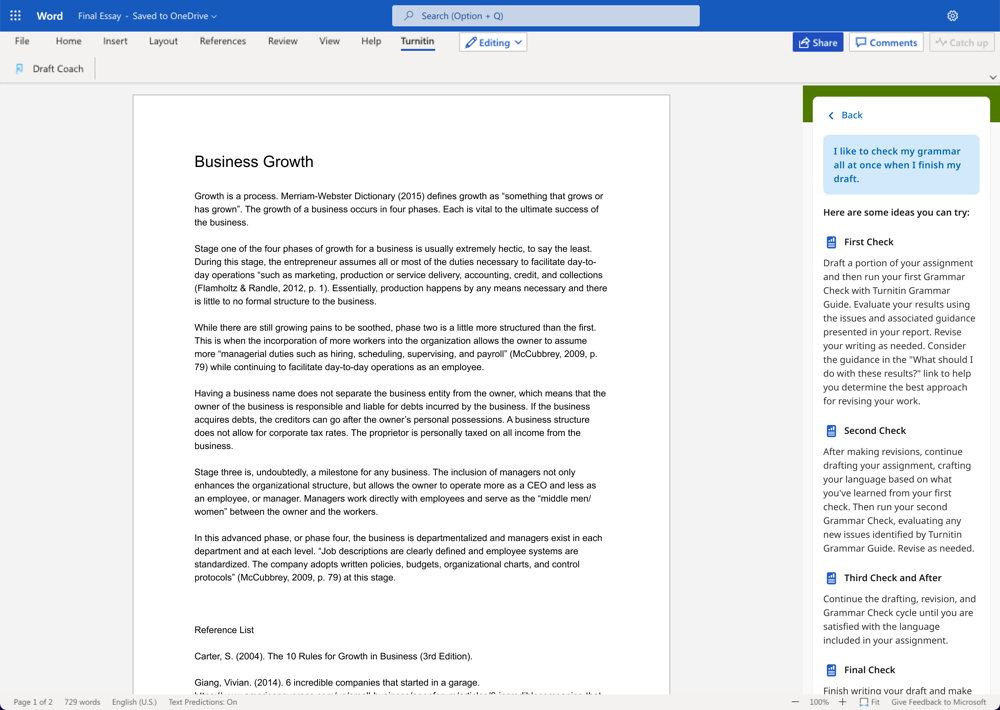Switch to the Home tab
The width and height of the screenshot is (1000, 710).
click(68, 41)
